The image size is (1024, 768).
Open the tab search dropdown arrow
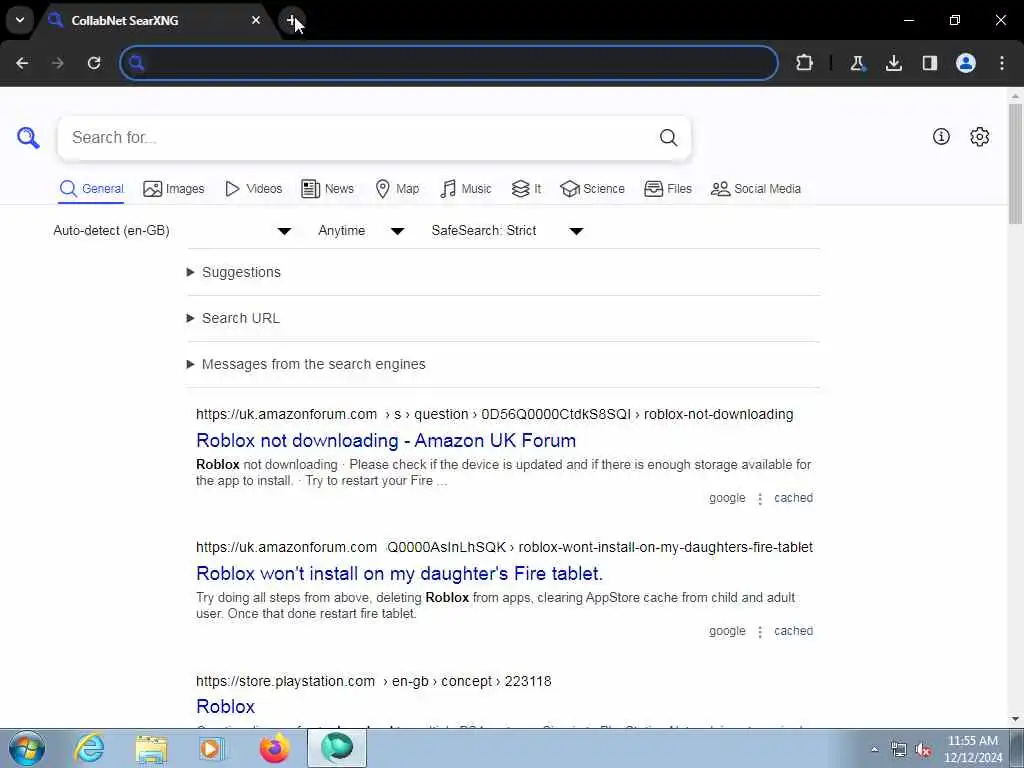pyautogui.click(x=20, y=20)
